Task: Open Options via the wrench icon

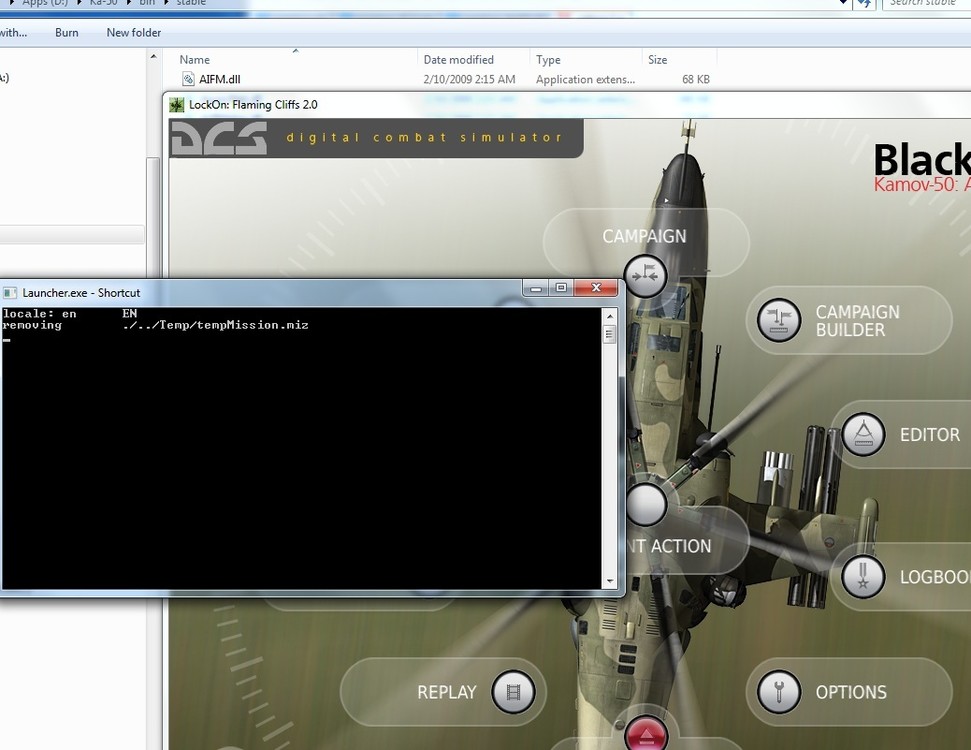Action: [x=778, y=691]
